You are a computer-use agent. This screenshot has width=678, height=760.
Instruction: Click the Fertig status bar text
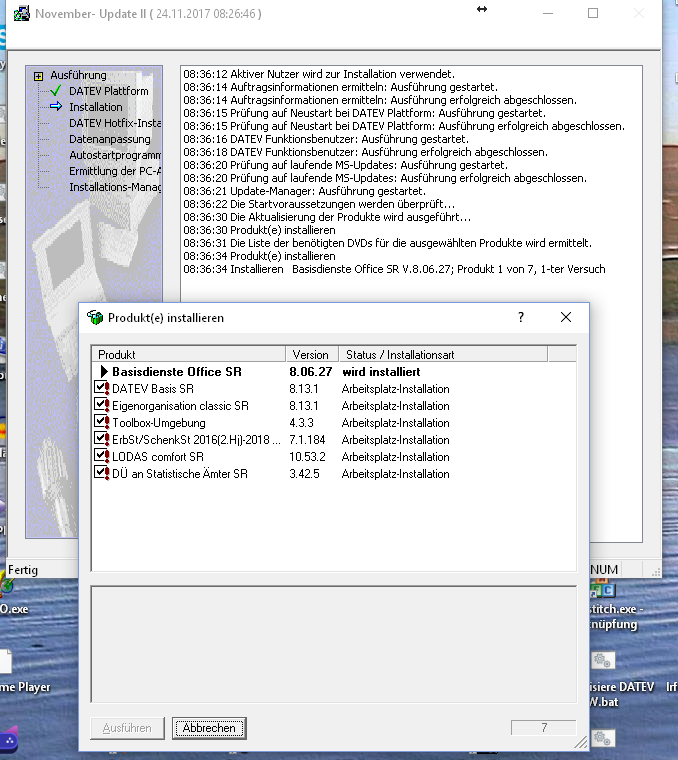[x=23, y=570]
